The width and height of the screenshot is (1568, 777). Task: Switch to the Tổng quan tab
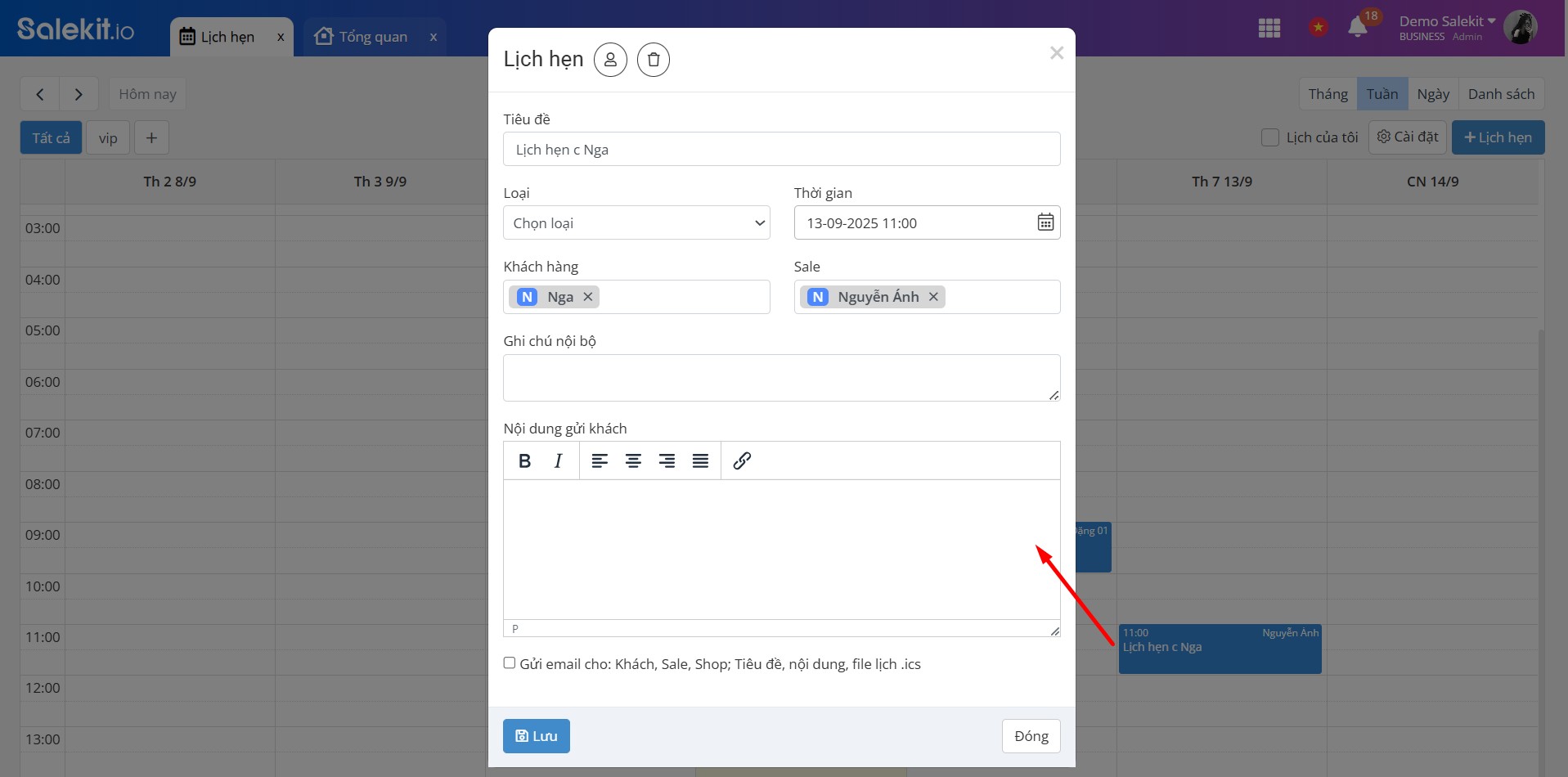[372, 37]
